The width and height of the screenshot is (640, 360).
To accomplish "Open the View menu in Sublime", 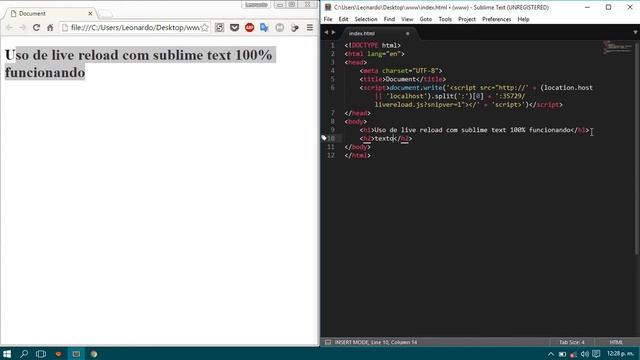I will 407,19.
